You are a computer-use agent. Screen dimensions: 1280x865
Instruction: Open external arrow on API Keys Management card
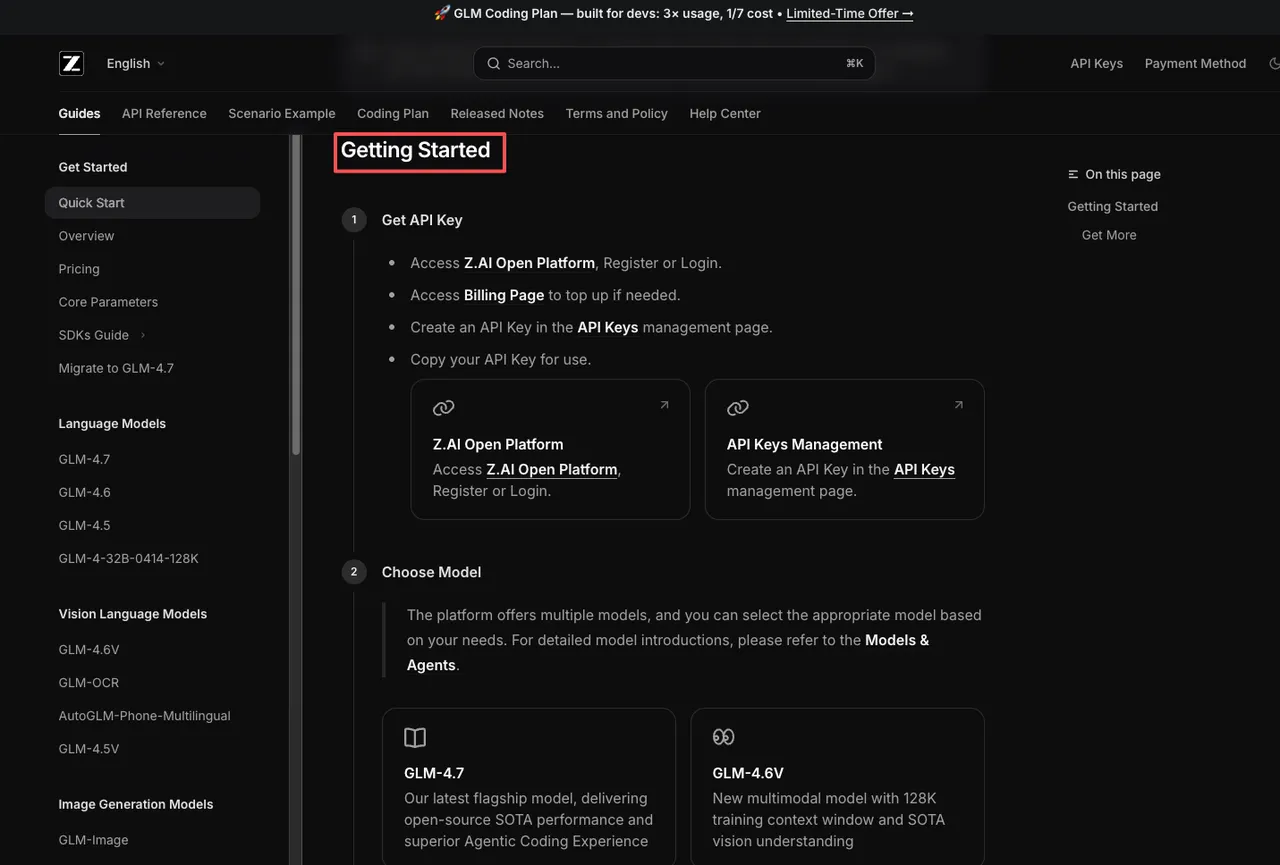958,405
